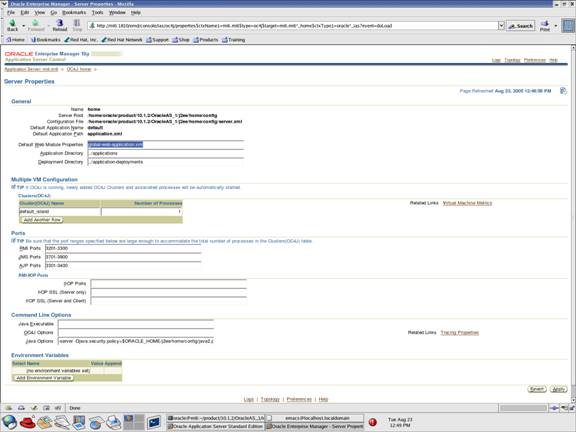This screenshot has height=432, width=576.
Task: Click the Search button next to URL bar
Action: pos(521,26)
